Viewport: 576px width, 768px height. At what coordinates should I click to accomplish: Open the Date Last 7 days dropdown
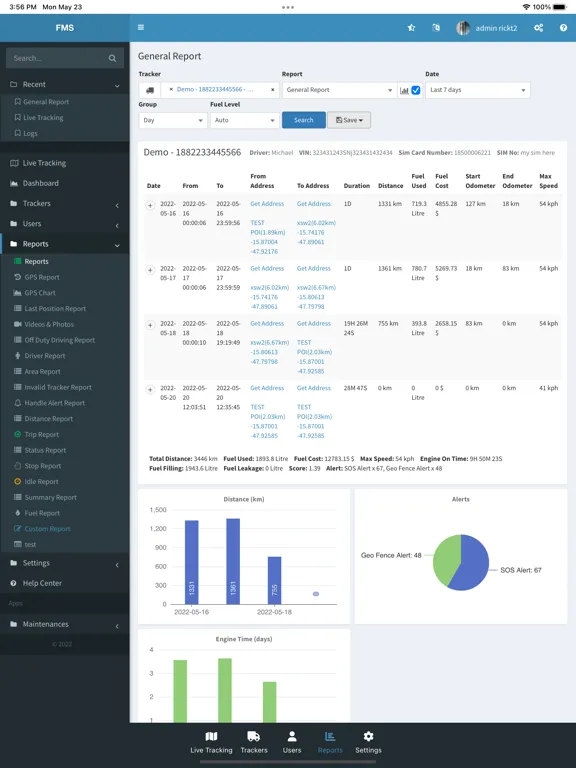tap(478, 90)
